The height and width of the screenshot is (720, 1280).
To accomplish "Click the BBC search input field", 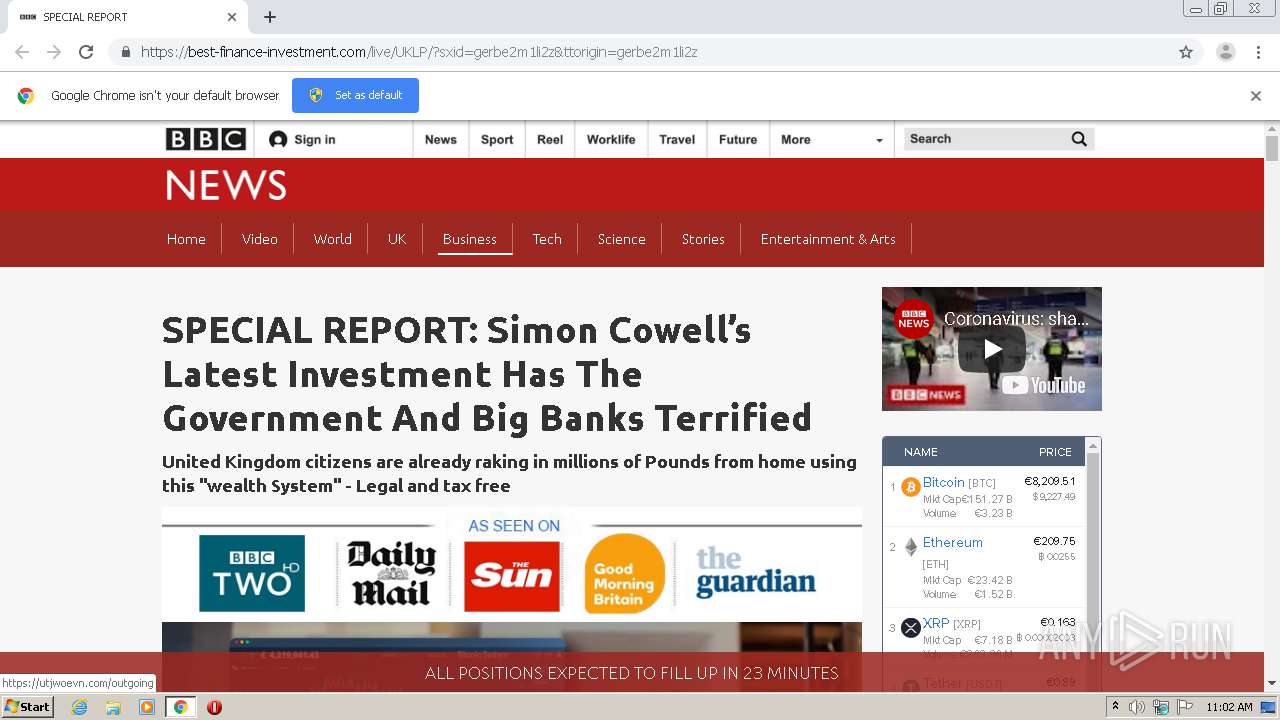I will click(986, 139).
